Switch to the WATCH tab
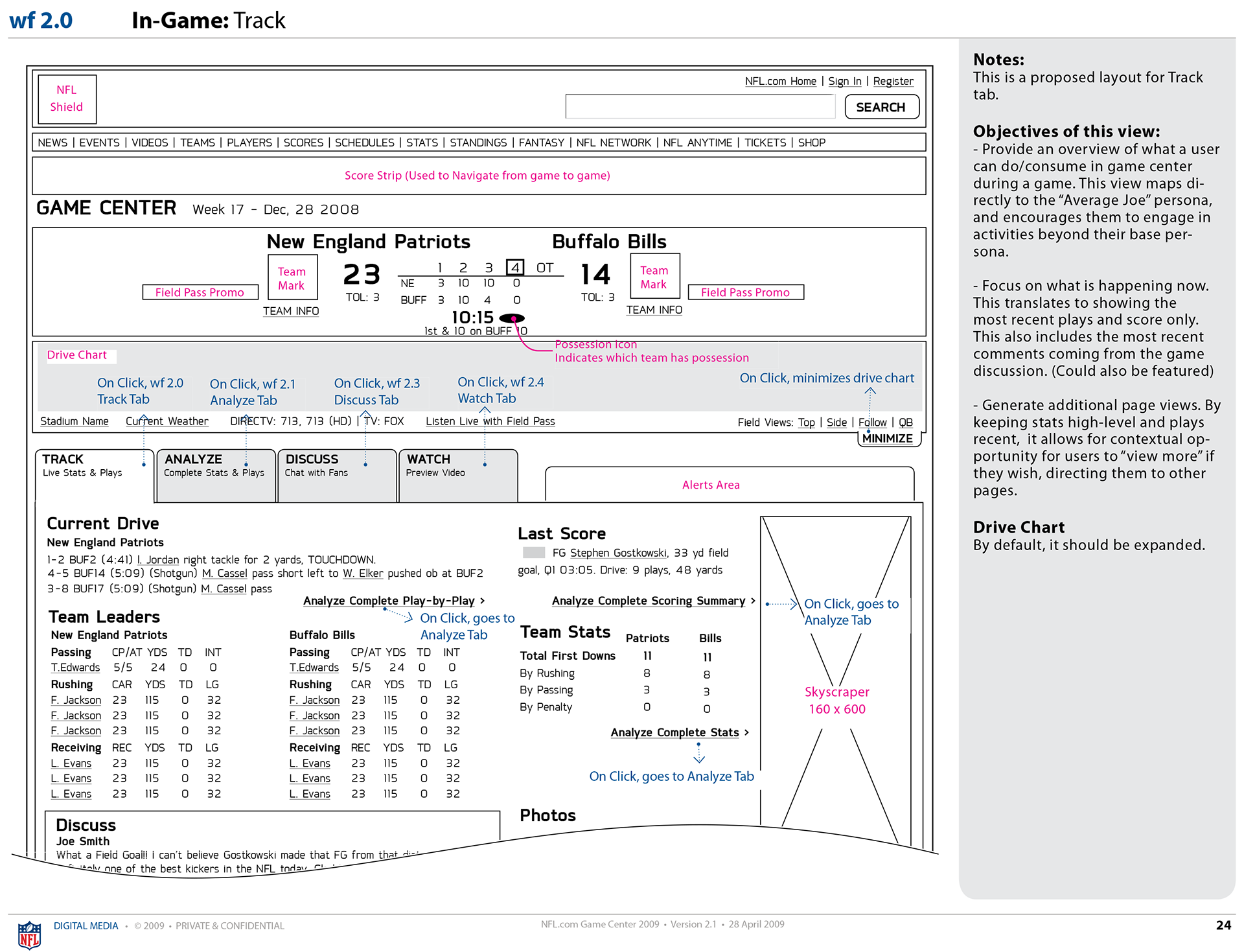 point(458,475)
